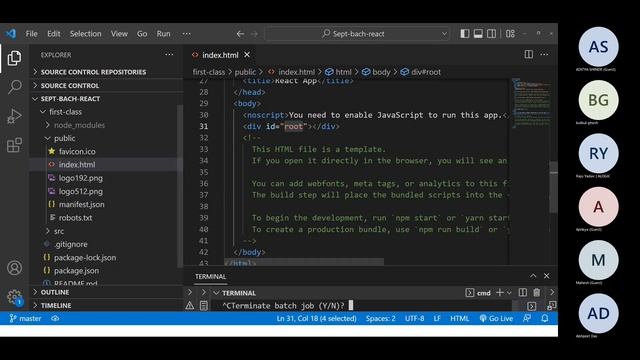
Task: Toggle the secondary side bar layout
Action: pyautogui.click(x=491, y=33)
